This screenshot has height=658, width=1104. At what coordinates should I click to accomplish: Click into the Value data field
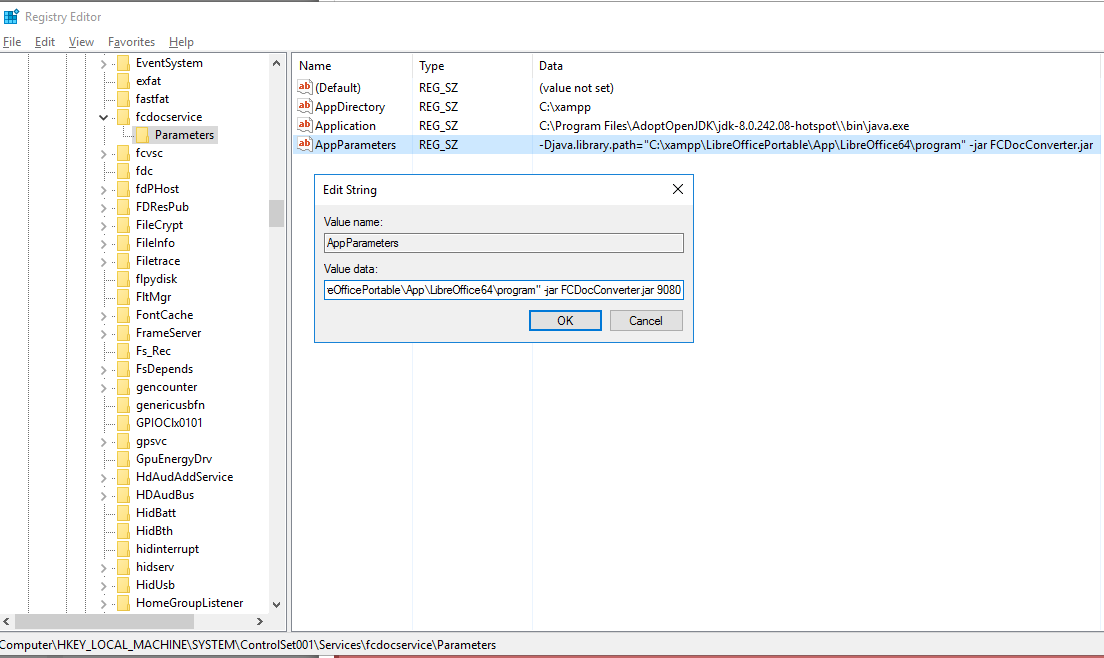click(x=503, y=290)
